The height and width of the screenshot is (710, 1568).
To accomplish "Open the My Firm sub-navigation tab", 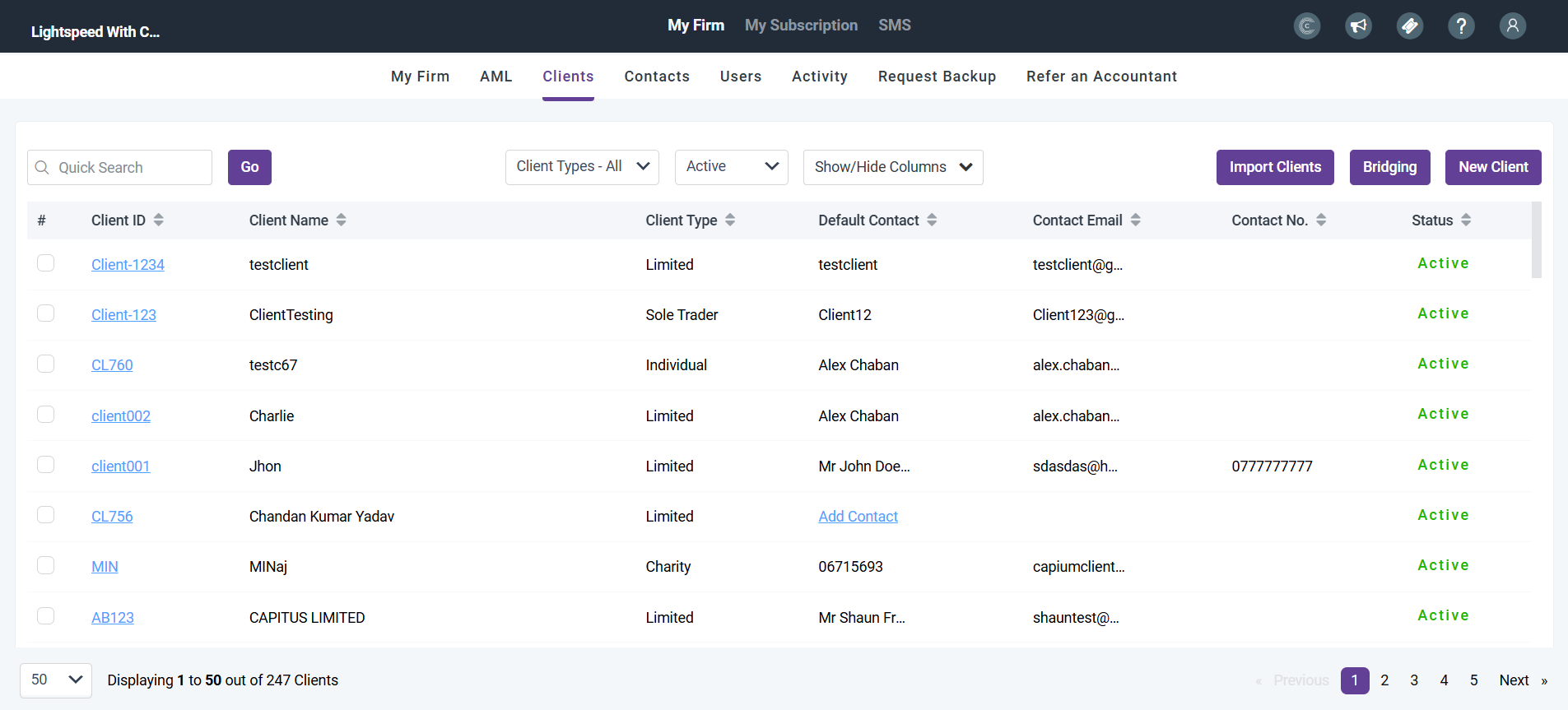I will [420, 77].
